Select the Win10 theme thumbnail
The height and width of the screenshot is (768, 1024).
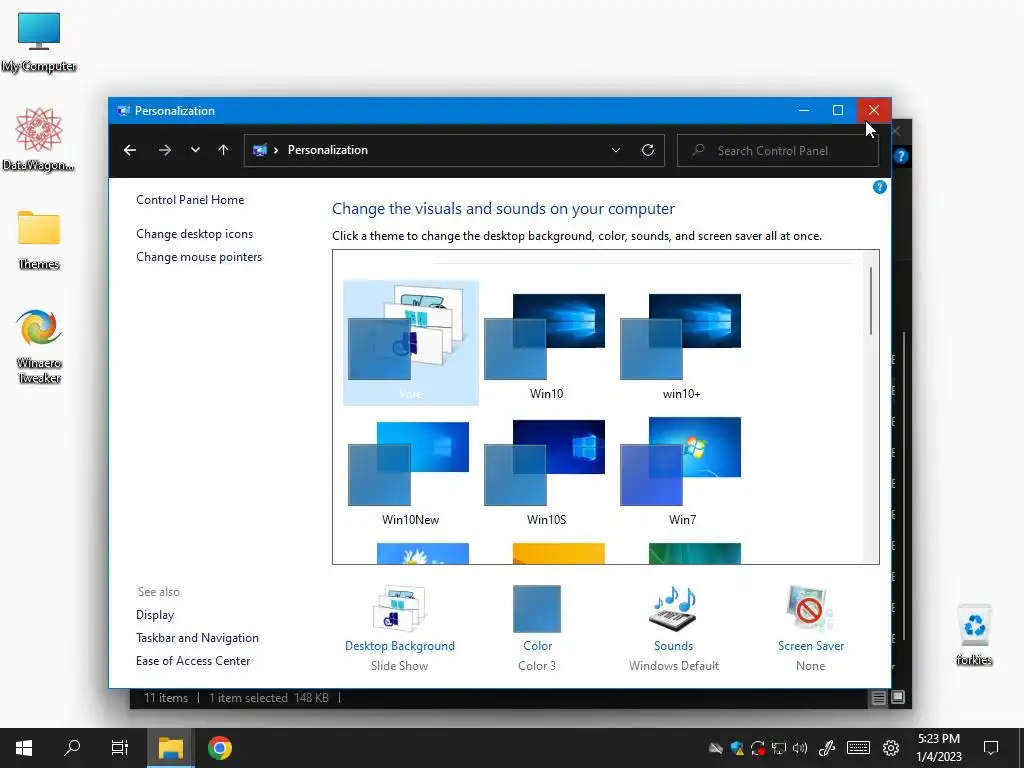[546, 344]
